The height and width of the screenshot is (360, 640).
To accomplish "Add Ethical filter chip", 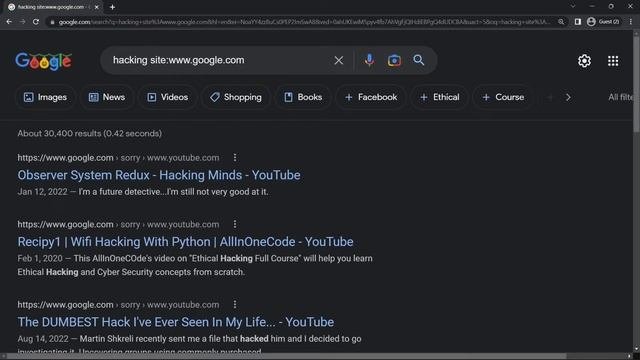I will click(440, 97).
